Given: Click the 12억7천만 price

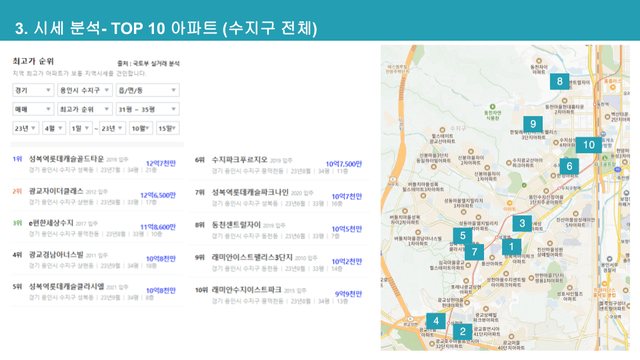Looking at the screenshot, I should pyautogui.click(x=161, y=163).
